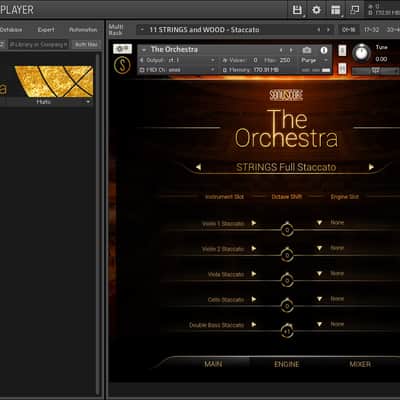Toggle minimized view icon in header
This screenshot has height=400, width=400.
tap(354, 10)
